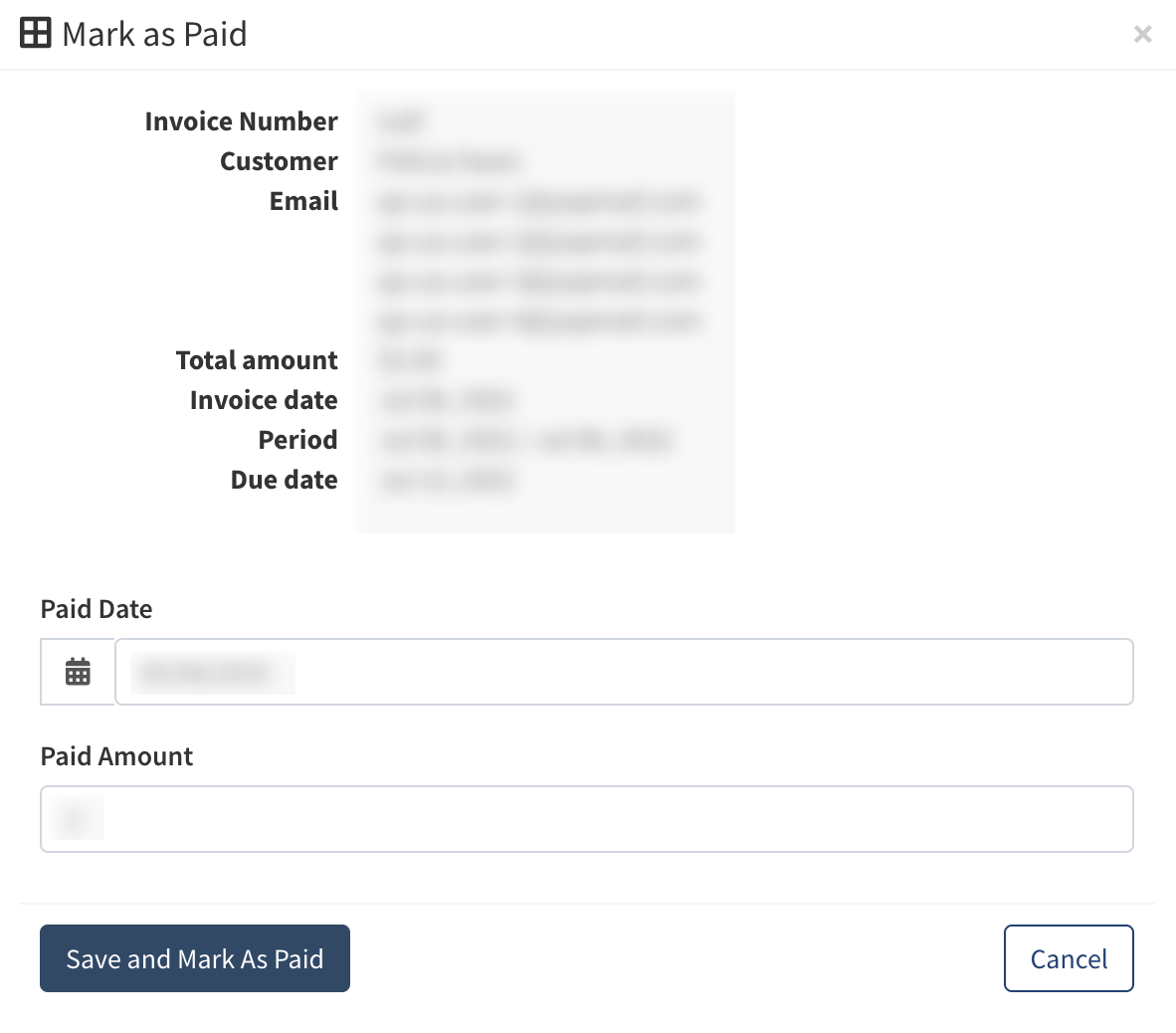Viewport: 1176px width, 1033px height.
Task: Focus the Paid Amount input field
Action: pos(587,819)
